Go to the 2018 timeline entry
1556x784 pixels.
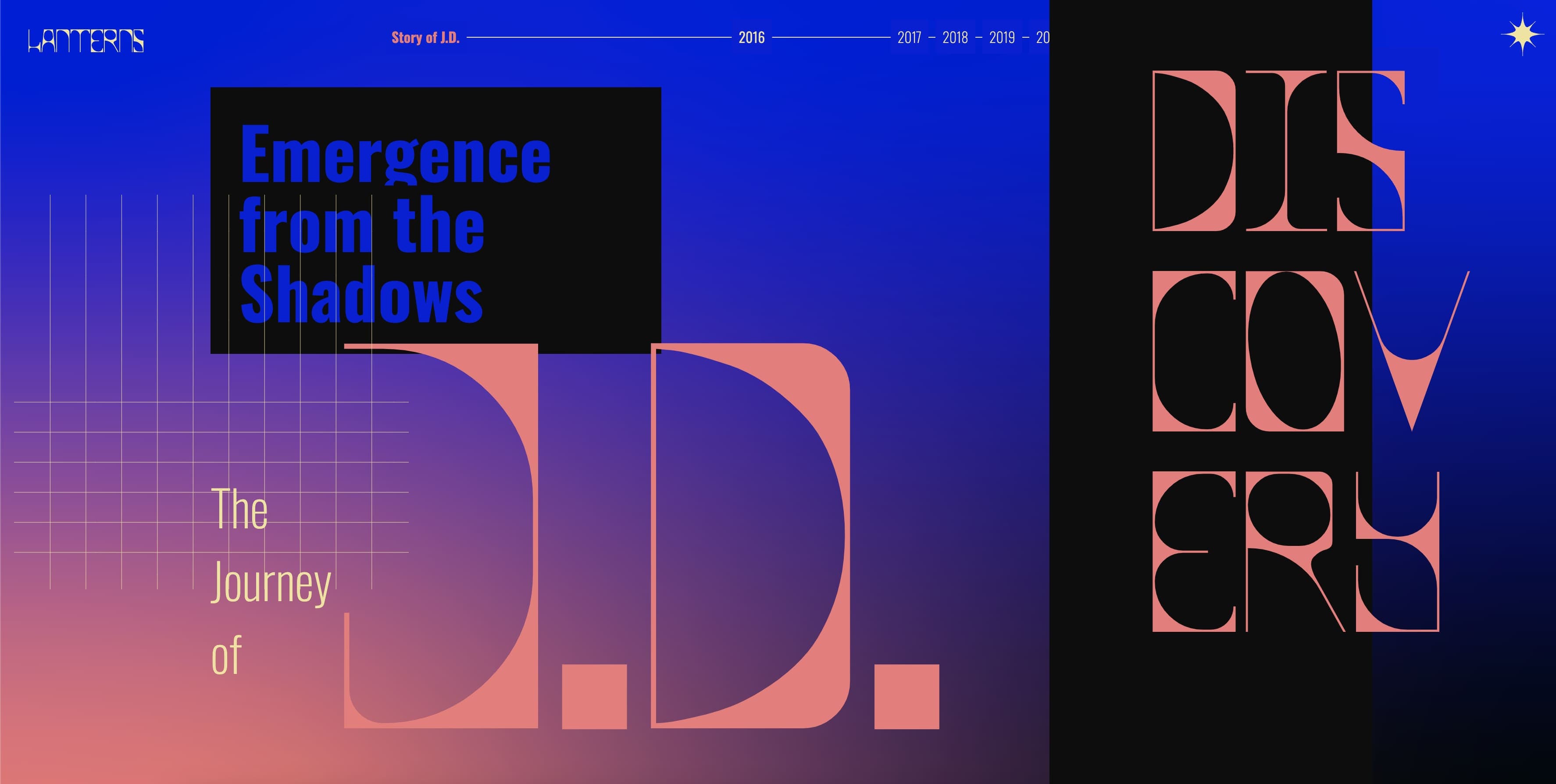pyautogui.click(x=954, y=37)
